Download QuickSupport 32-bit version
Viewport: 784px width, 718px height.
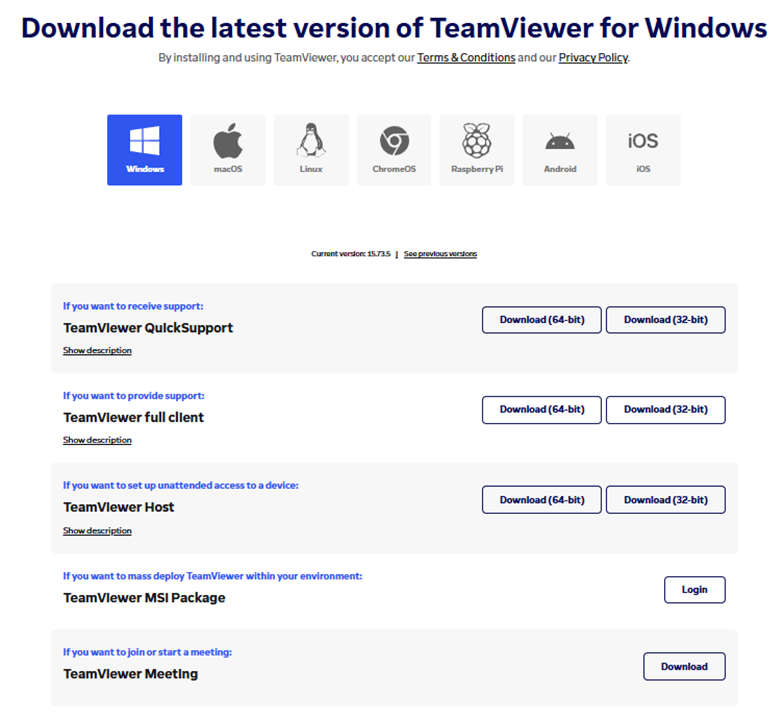click(665, 320)
